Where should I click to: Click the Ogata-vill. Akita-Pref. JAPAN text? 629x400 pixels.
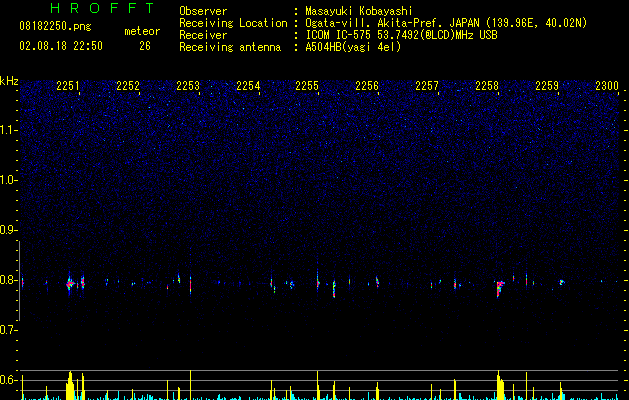392,23
